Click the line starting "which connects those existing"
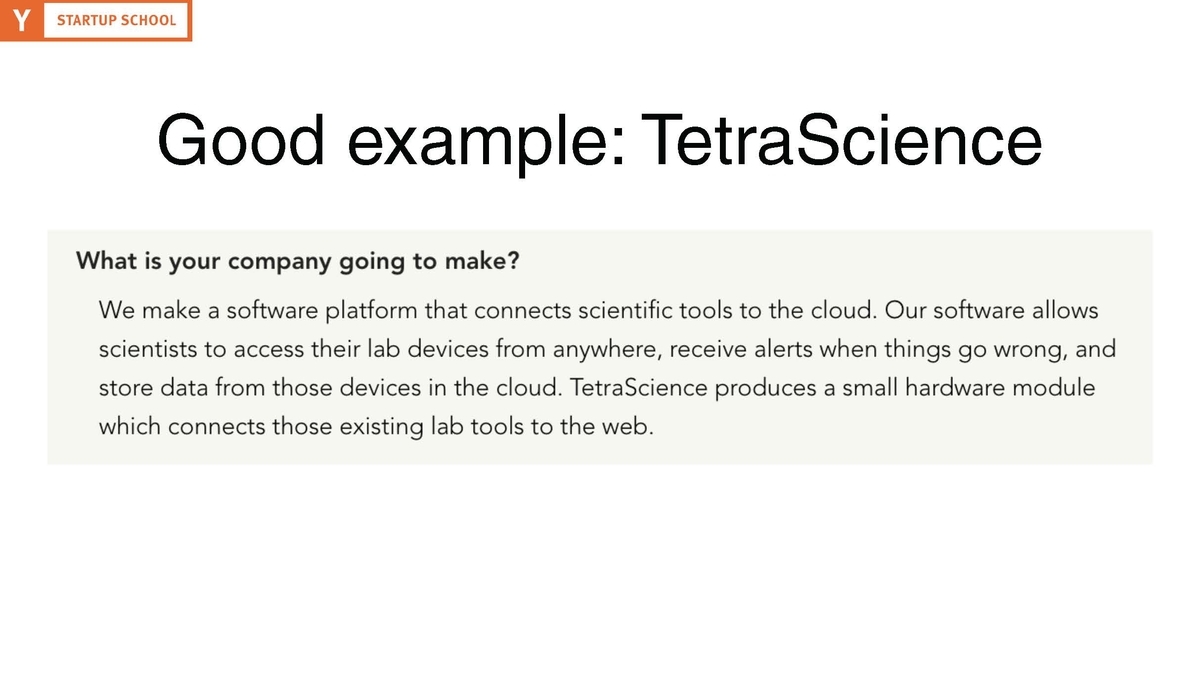The height and width of the screenshot is (675, 1200). pyautogui.click(x=376, y=426)
